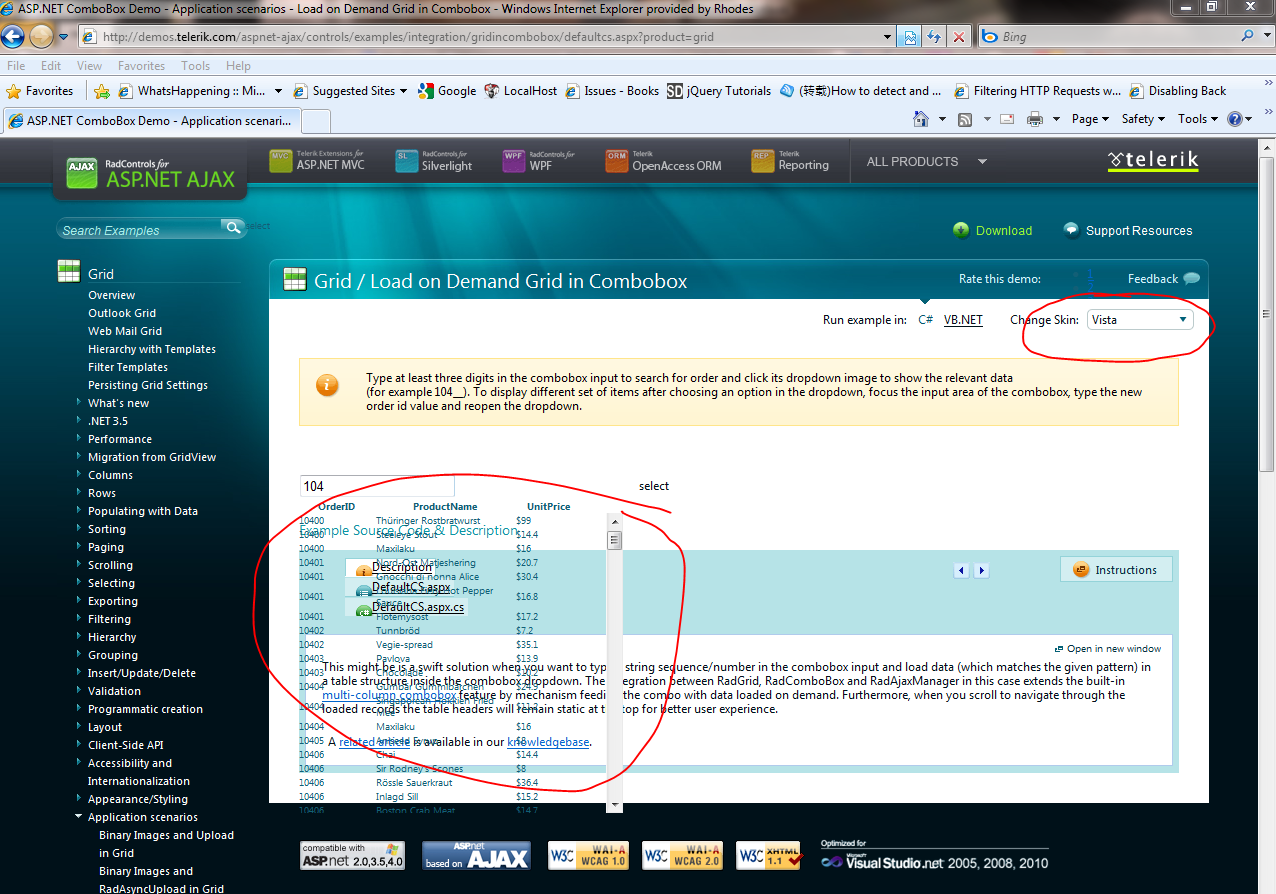Click the search magnifier in Search Examples
The height and width of the screenshot is (894, 1276).
click(x=232, y=228)
